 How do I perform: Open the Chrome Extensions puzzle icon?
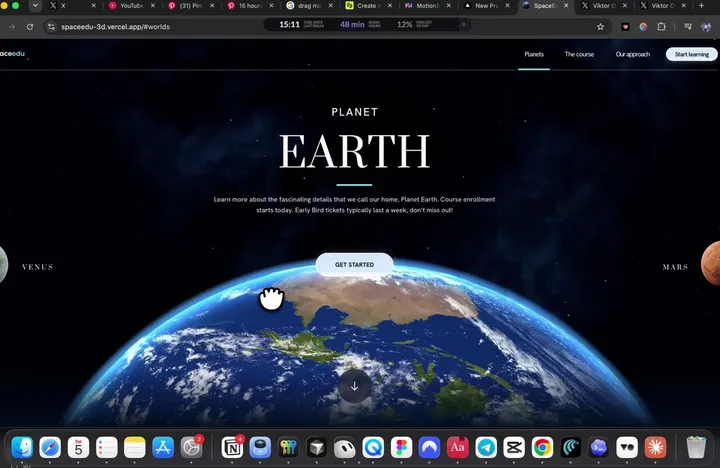661,27
